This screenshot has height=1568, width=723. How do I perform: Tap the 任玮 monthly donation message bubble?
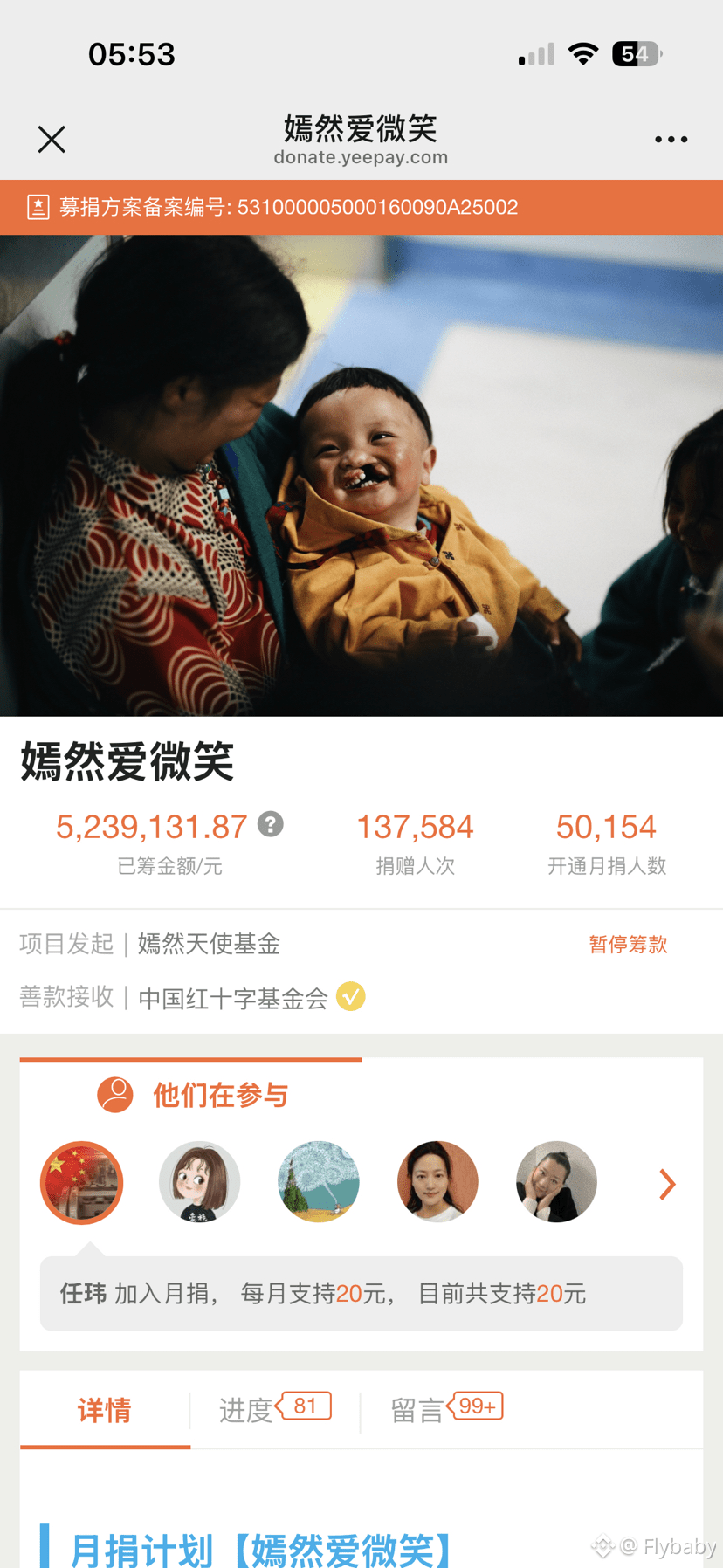click(361, 1293)
